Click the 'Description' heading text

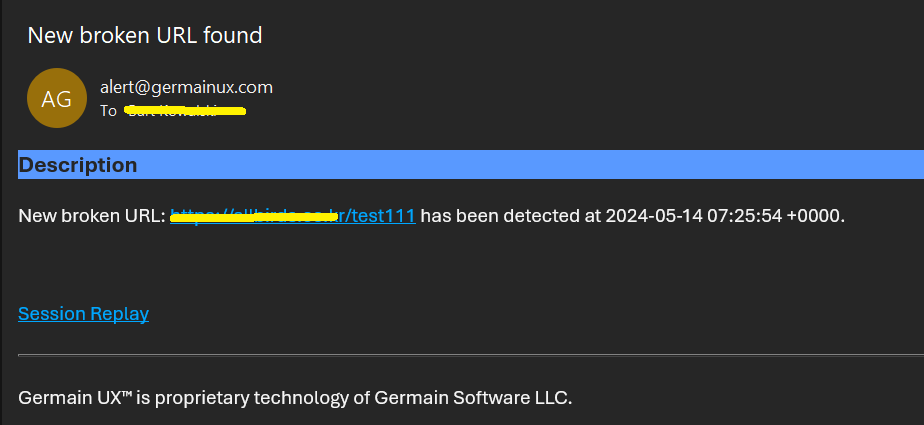[x=77, y=165]
